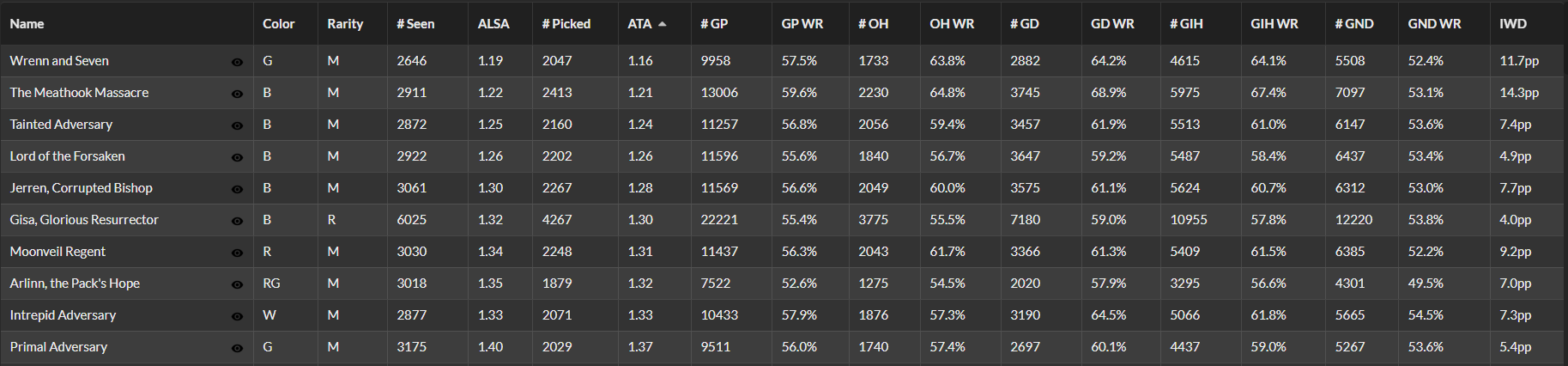Sort by the Name column header
The height and width of the screenshot is (366, 1568).
point(27,24)
